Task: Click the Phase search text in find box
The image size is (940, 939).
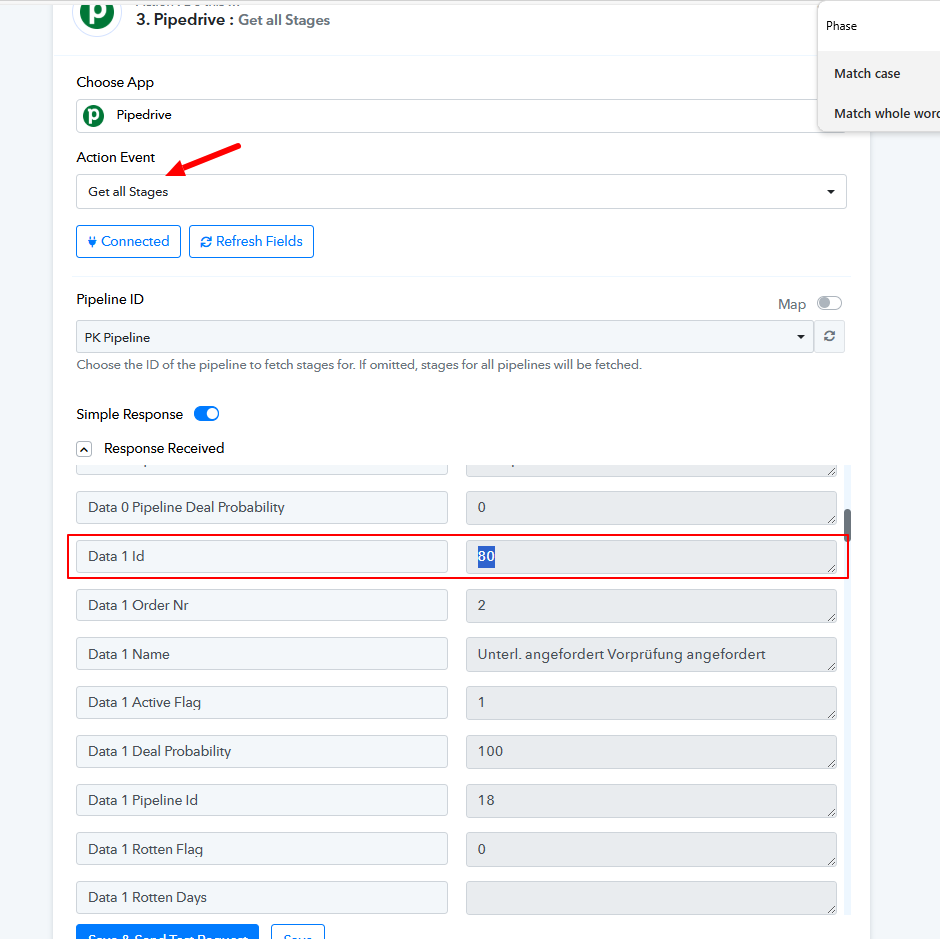Action: coord(841,26)
